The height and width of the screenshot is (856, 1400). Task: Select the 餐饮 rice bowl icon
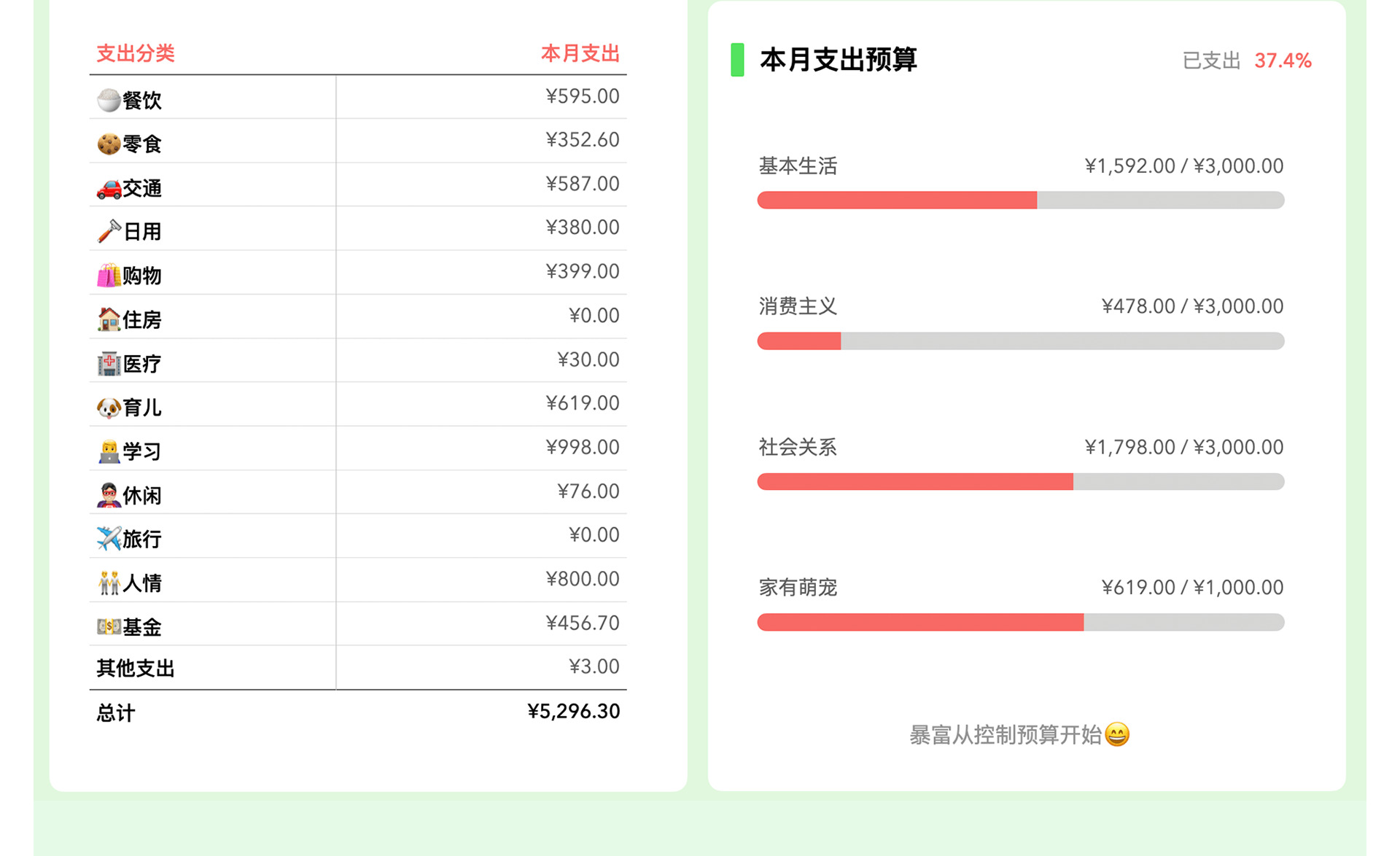click(108, 99)
